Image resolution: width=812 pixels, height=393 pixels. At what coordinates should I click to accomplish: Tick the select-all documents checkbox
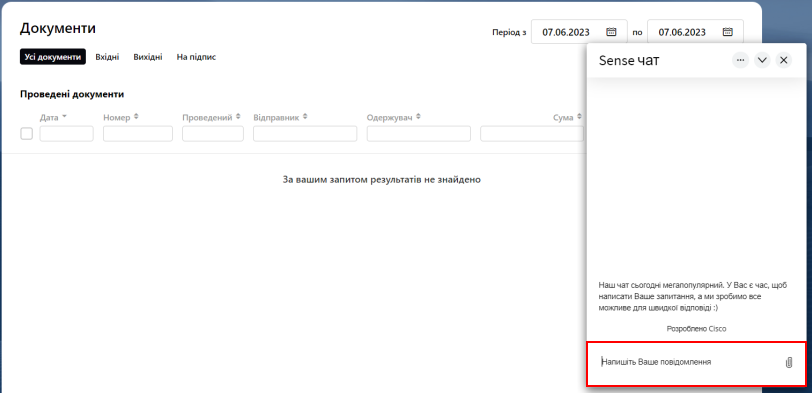(26, 134)
